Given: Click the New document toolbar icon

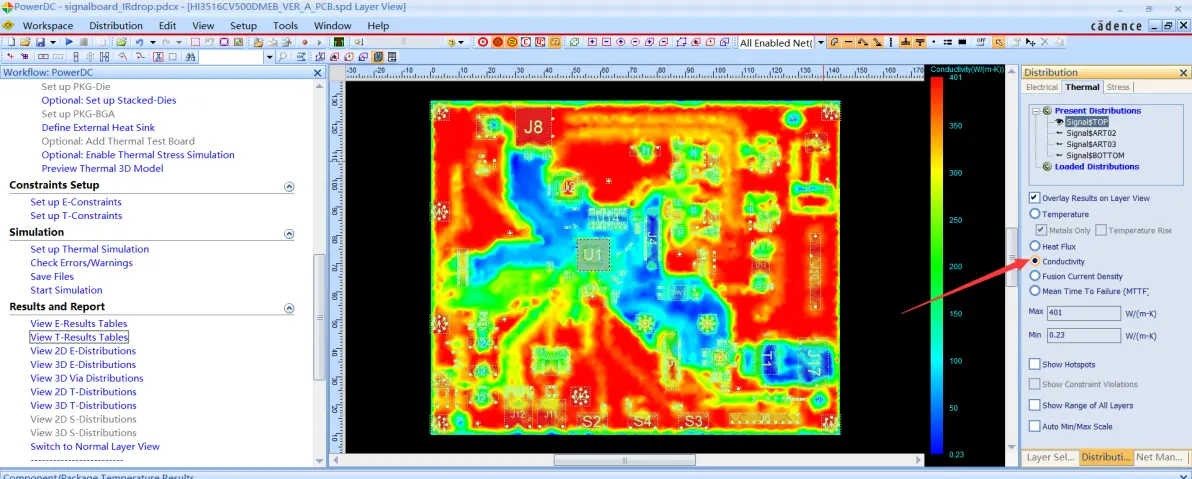Looking at the screenshot, I should point(10,42).
